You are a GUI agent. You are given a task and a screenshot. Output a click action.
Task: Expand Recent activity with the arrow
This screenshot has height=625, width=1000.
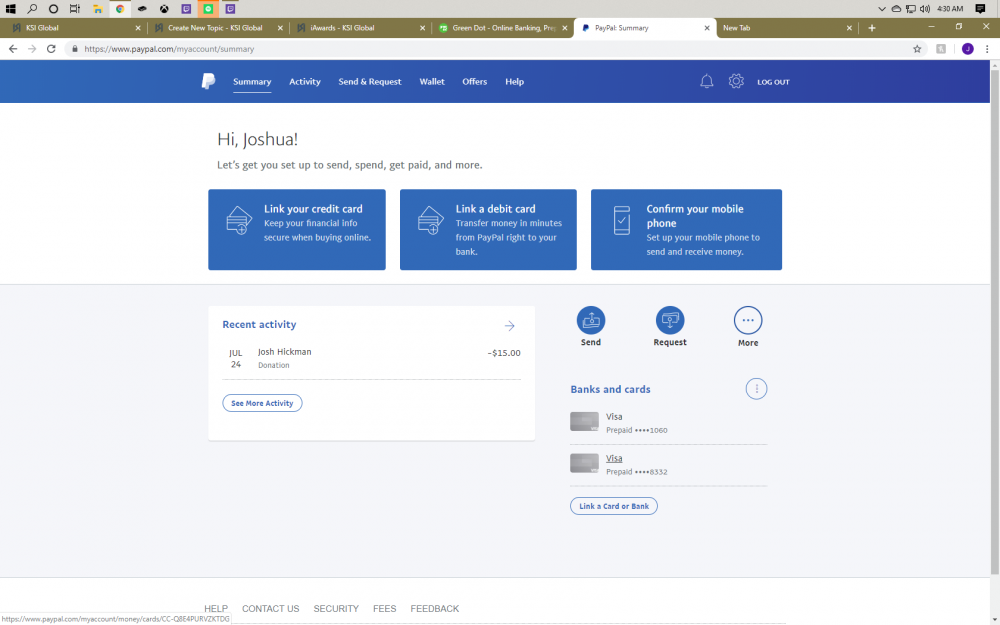[509, 326]
